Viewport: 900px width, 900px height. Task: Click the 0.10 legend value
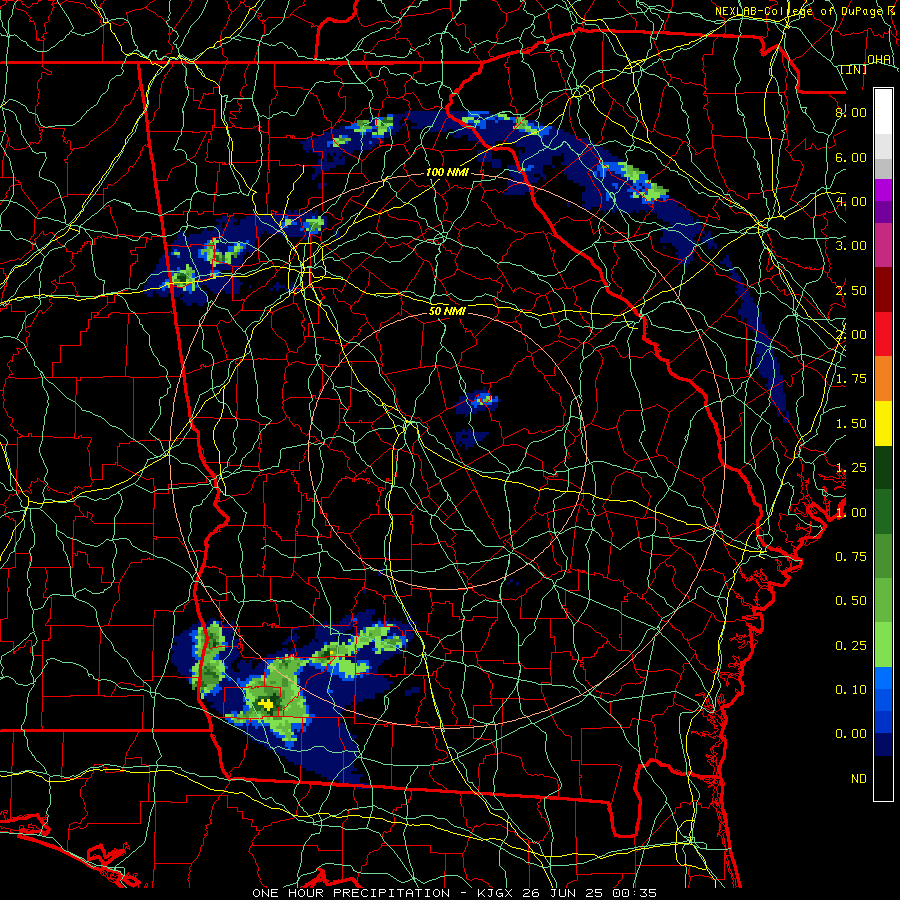point(851,690)
